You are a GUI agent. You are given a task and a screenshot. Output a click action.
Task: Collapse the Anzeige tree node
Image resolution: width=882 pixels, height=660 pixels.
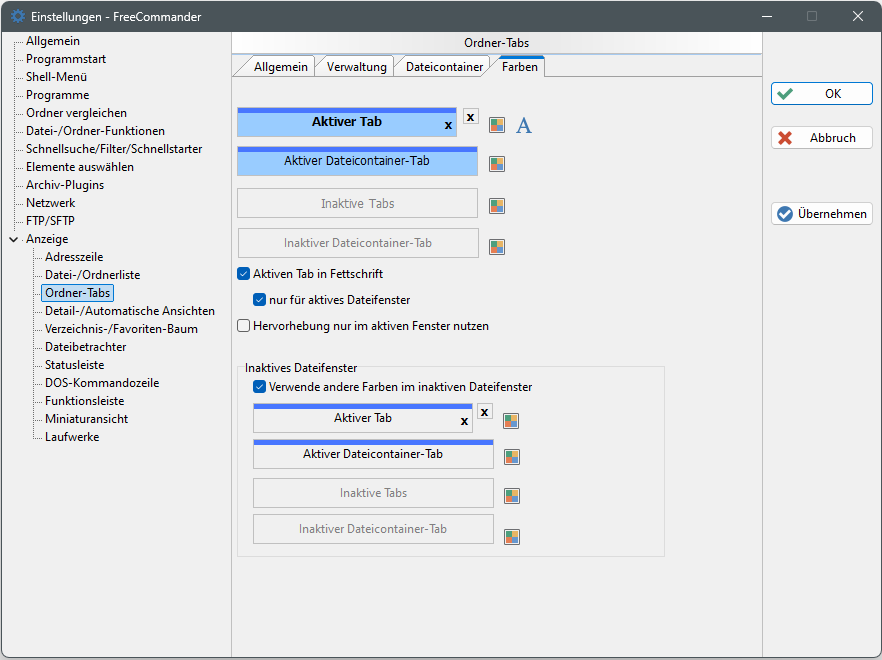tap(13, 239)
